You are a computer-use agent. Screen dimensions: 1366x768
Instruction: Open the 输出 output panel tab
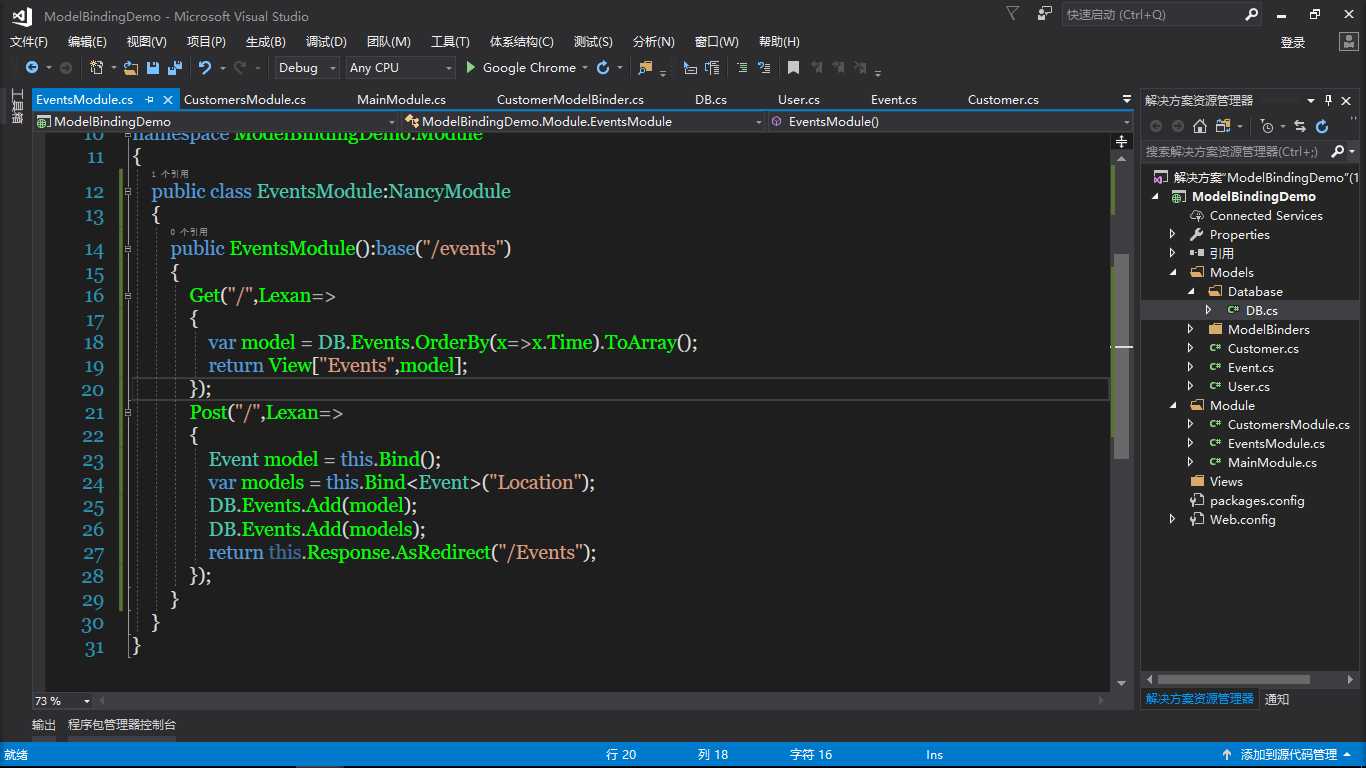click(44, 725)
